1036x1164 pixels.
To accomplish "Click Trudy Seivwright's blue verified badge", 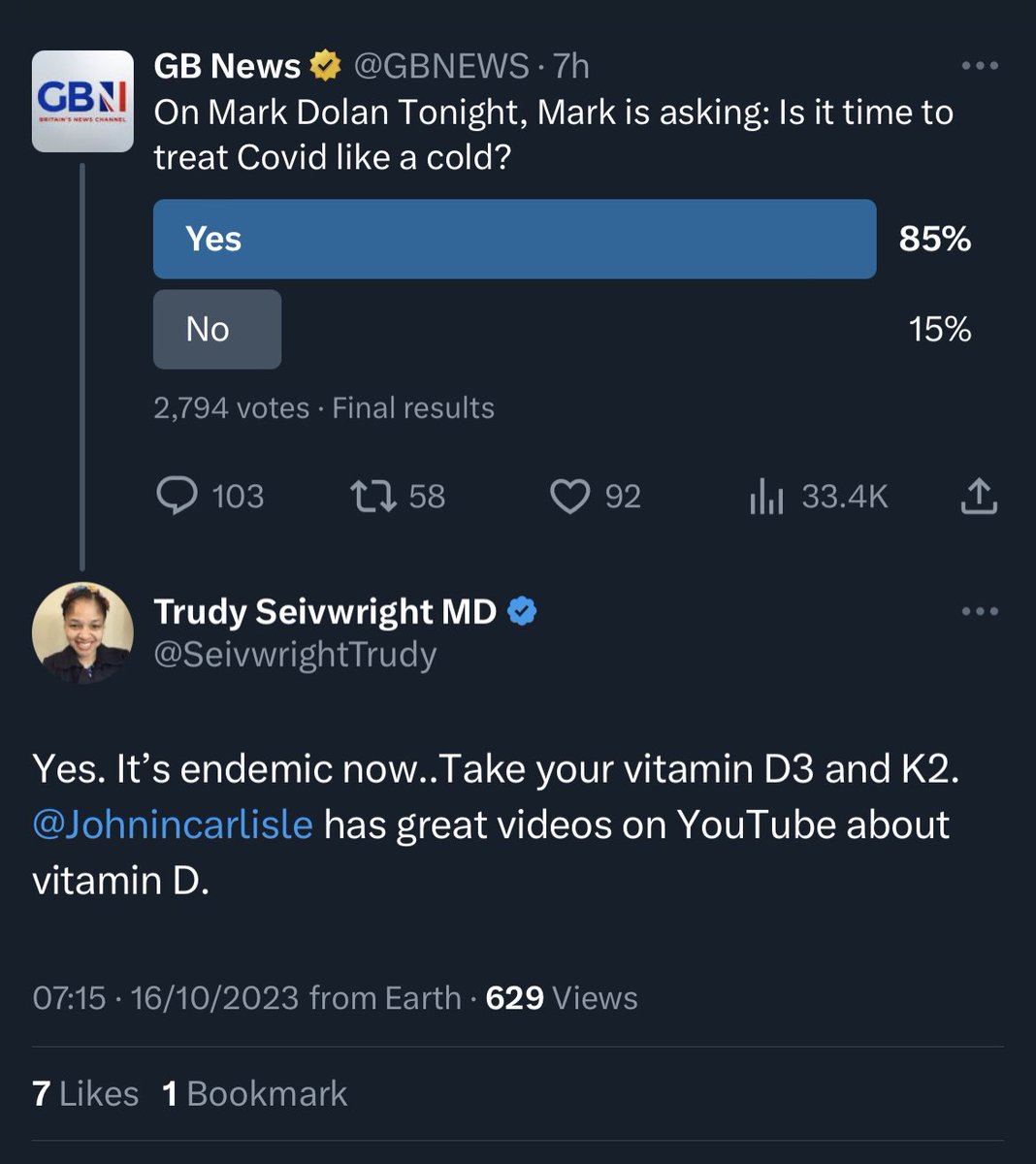I will pos(522,612).
